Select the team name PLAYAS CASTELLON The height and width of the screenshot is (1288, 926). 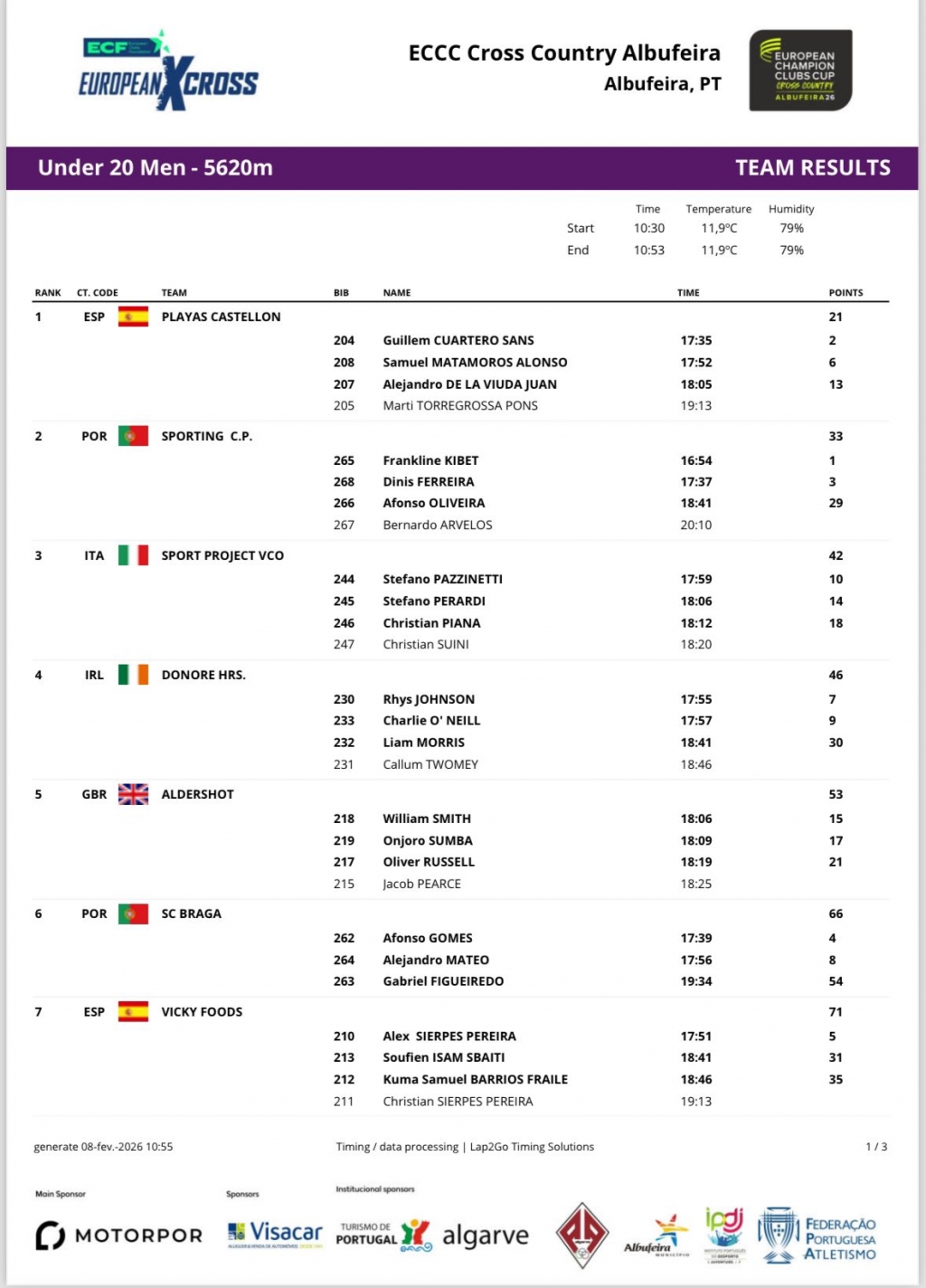tap(221, 317)
